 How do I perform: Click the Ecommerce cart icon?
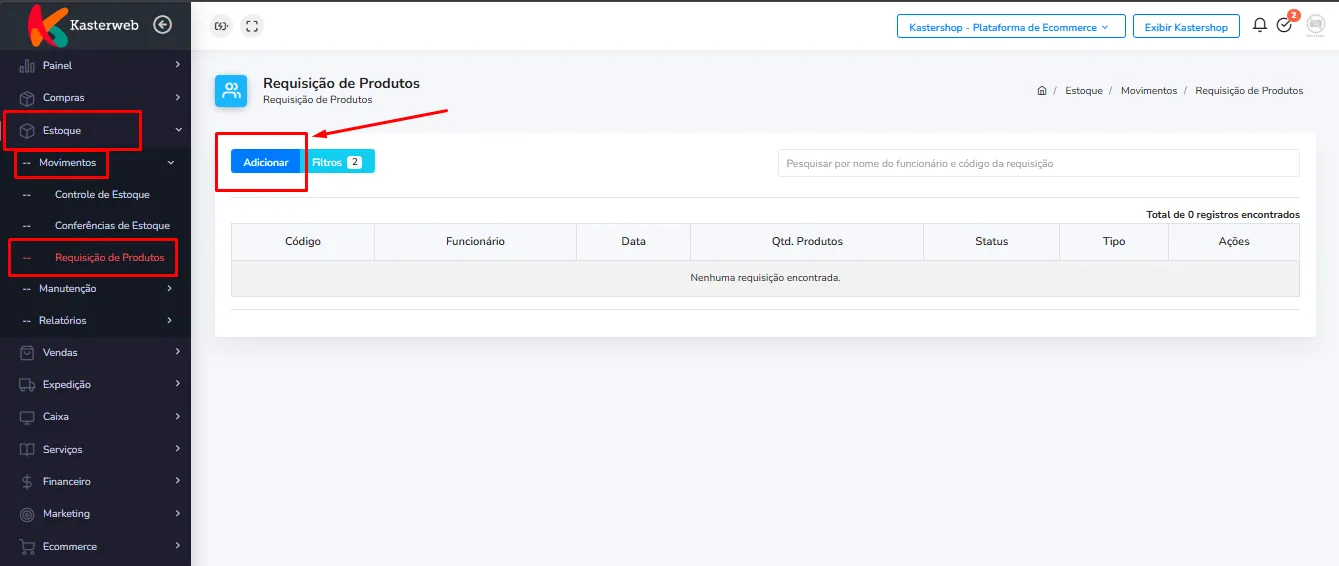point(27,546)
